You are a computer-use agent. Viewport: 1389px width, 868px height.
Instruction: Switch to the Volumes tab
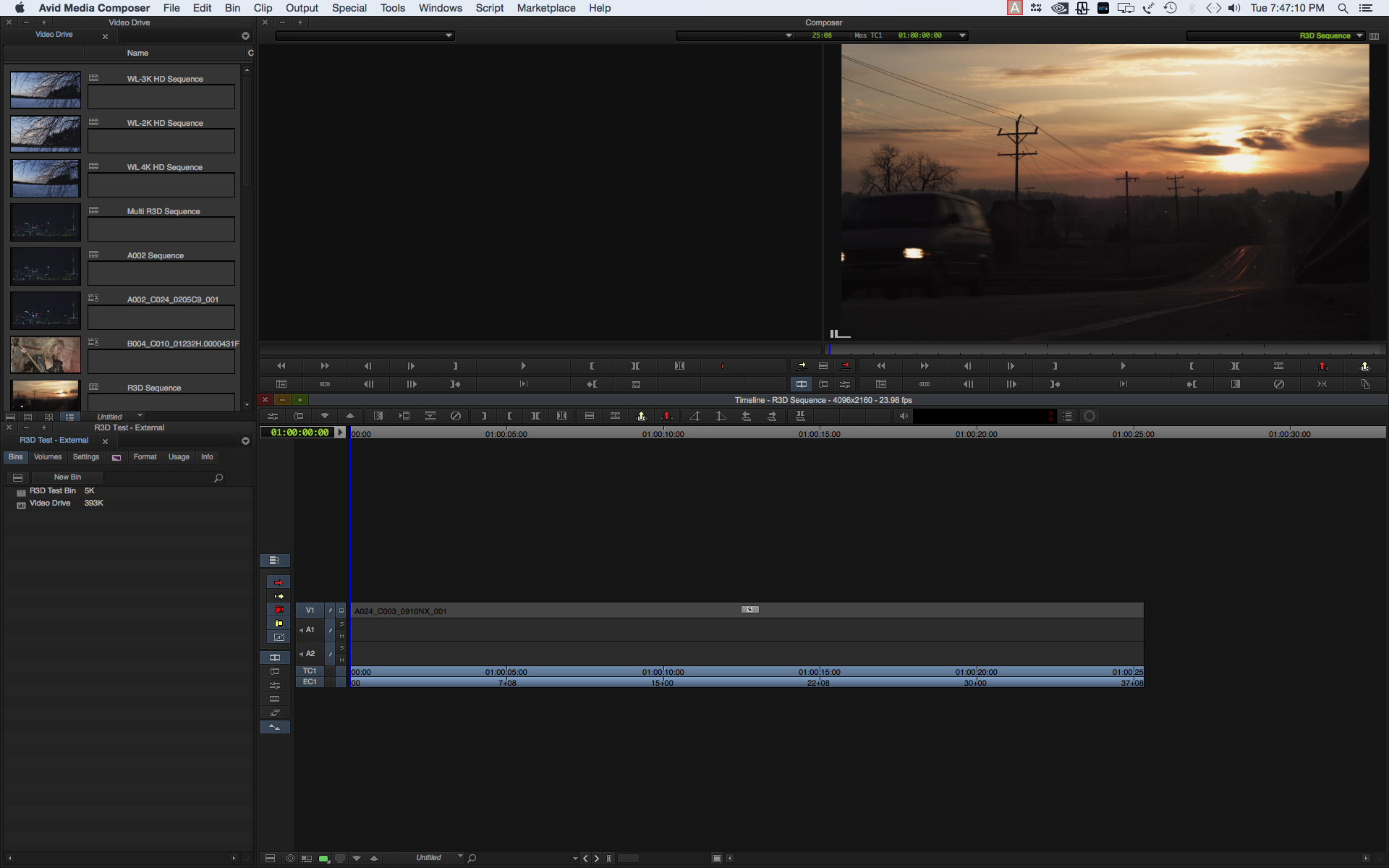(x=48, y=457)
